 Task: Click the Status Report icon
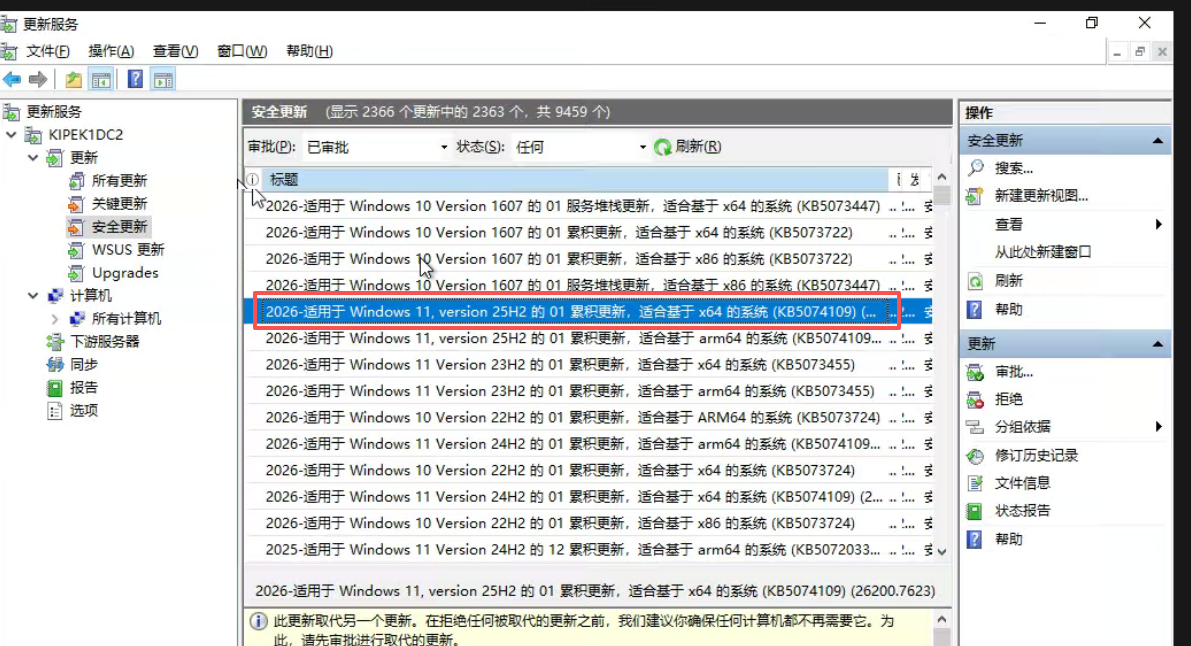(x=975, y=511)
